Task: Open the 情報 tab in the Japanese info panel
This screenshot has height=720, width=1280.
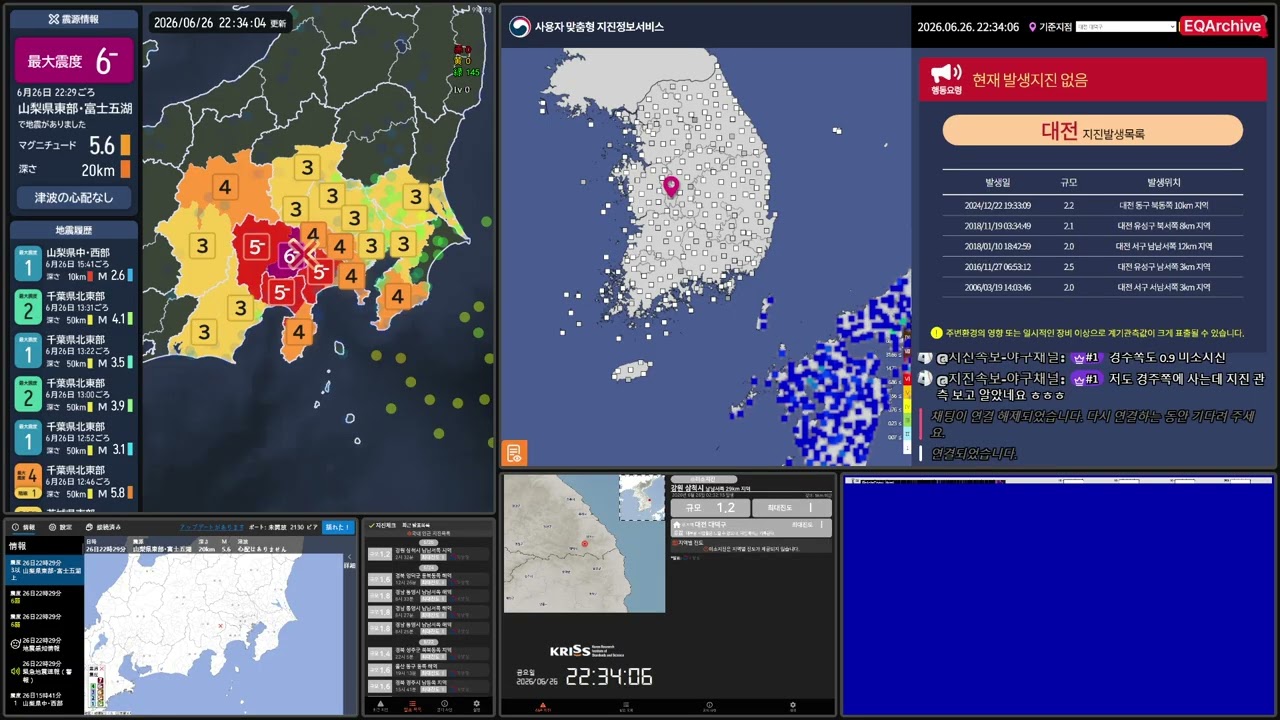Action: [23, 527]
